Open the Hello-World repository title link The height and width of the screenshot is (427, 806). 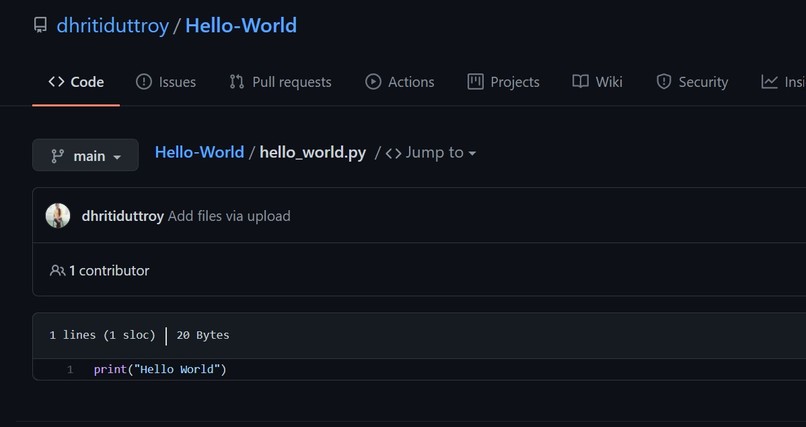[x=241, y=26]
